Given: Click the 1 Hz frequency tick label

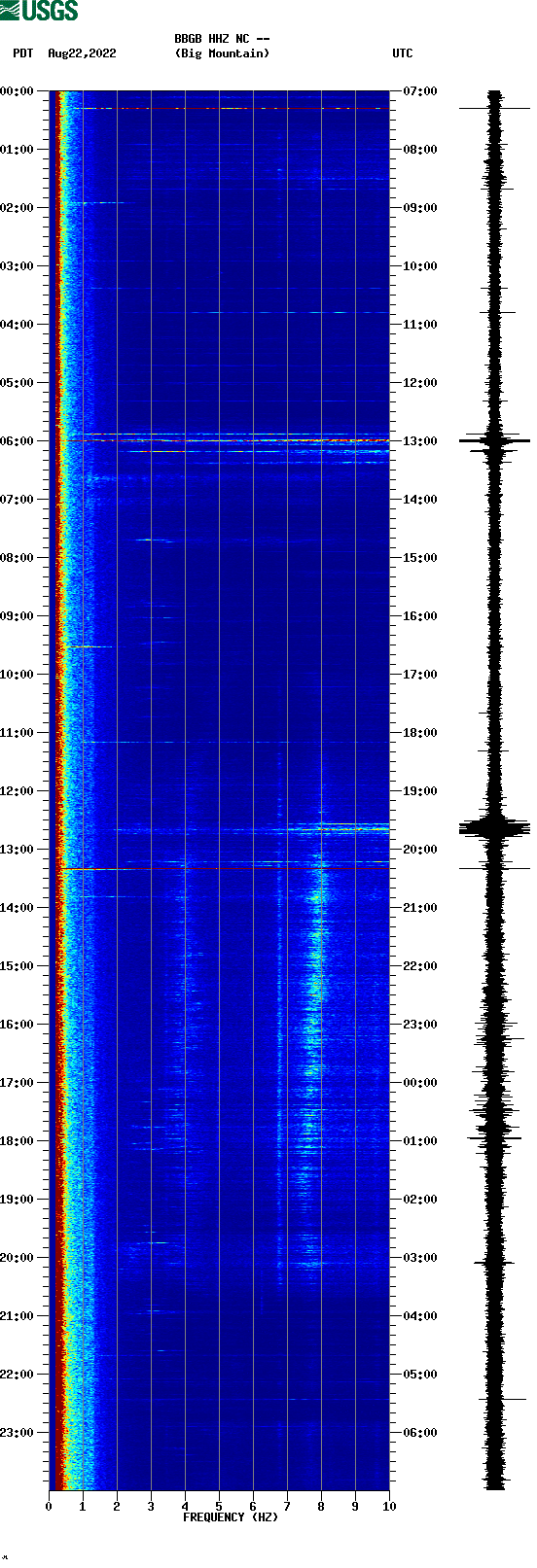Looking at the screenshot, I should (x=83, y=1507).
